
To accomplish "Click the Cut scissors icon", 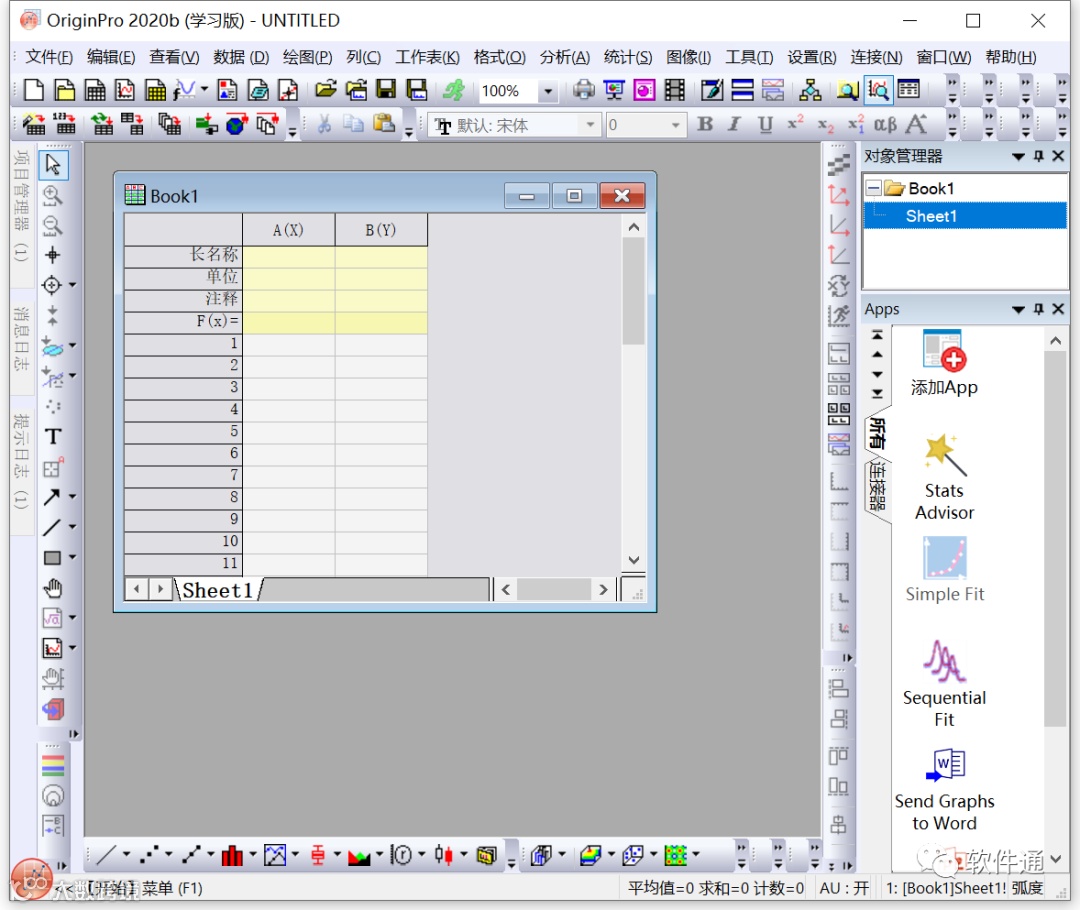I will [x=324, y=125].
